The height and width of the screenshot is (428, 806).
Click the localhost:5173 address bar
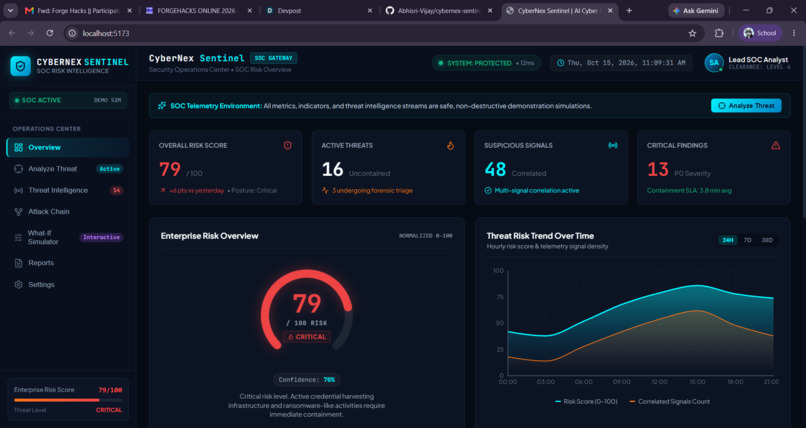point(383,33)
